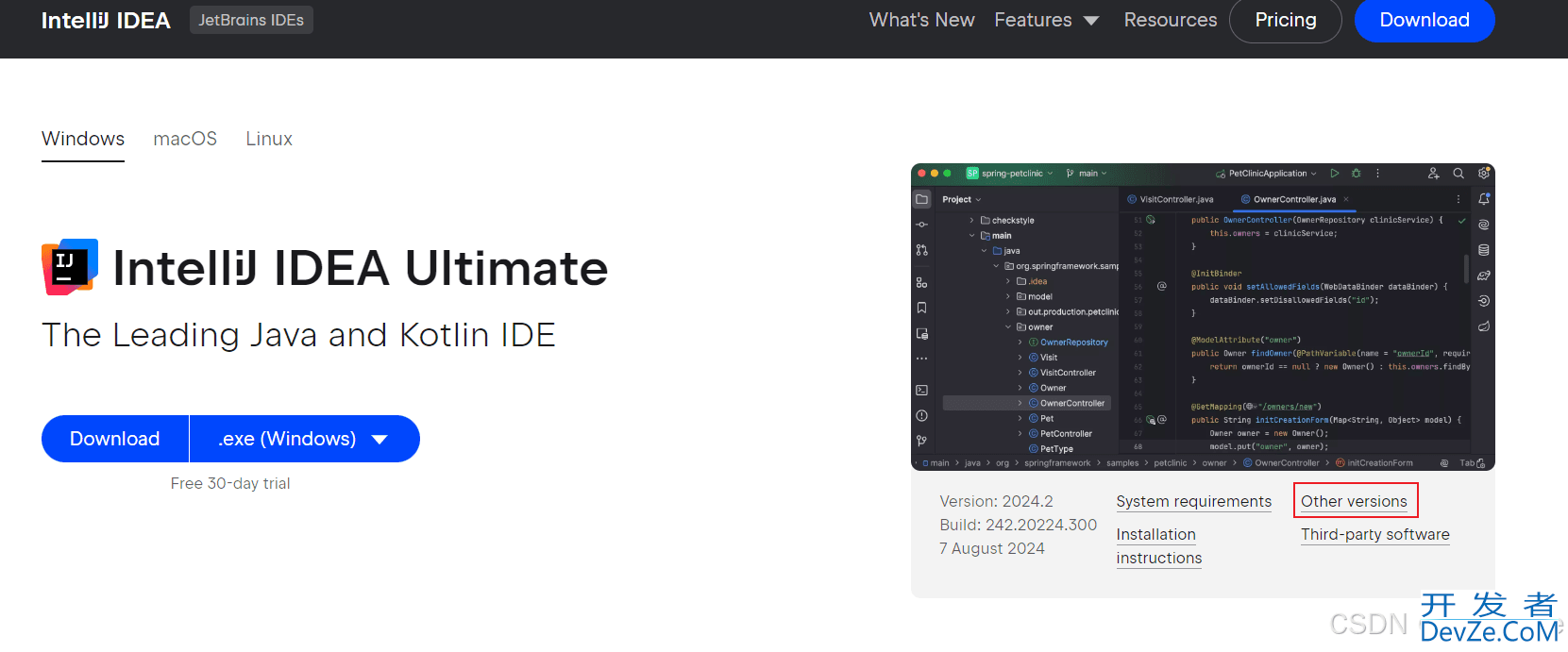Screen dimensions: 1568x652
Task: Click the Code With Me user icon
Action: 1434,174
